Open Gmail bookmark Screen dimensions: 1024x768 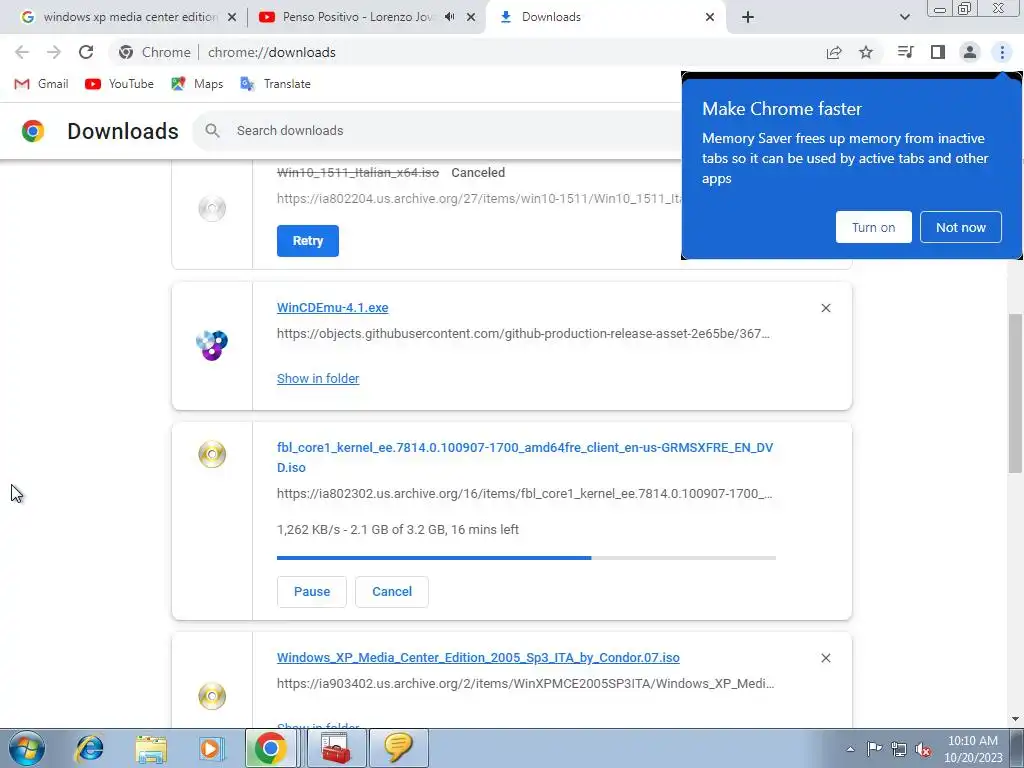(x=41, y=84)
